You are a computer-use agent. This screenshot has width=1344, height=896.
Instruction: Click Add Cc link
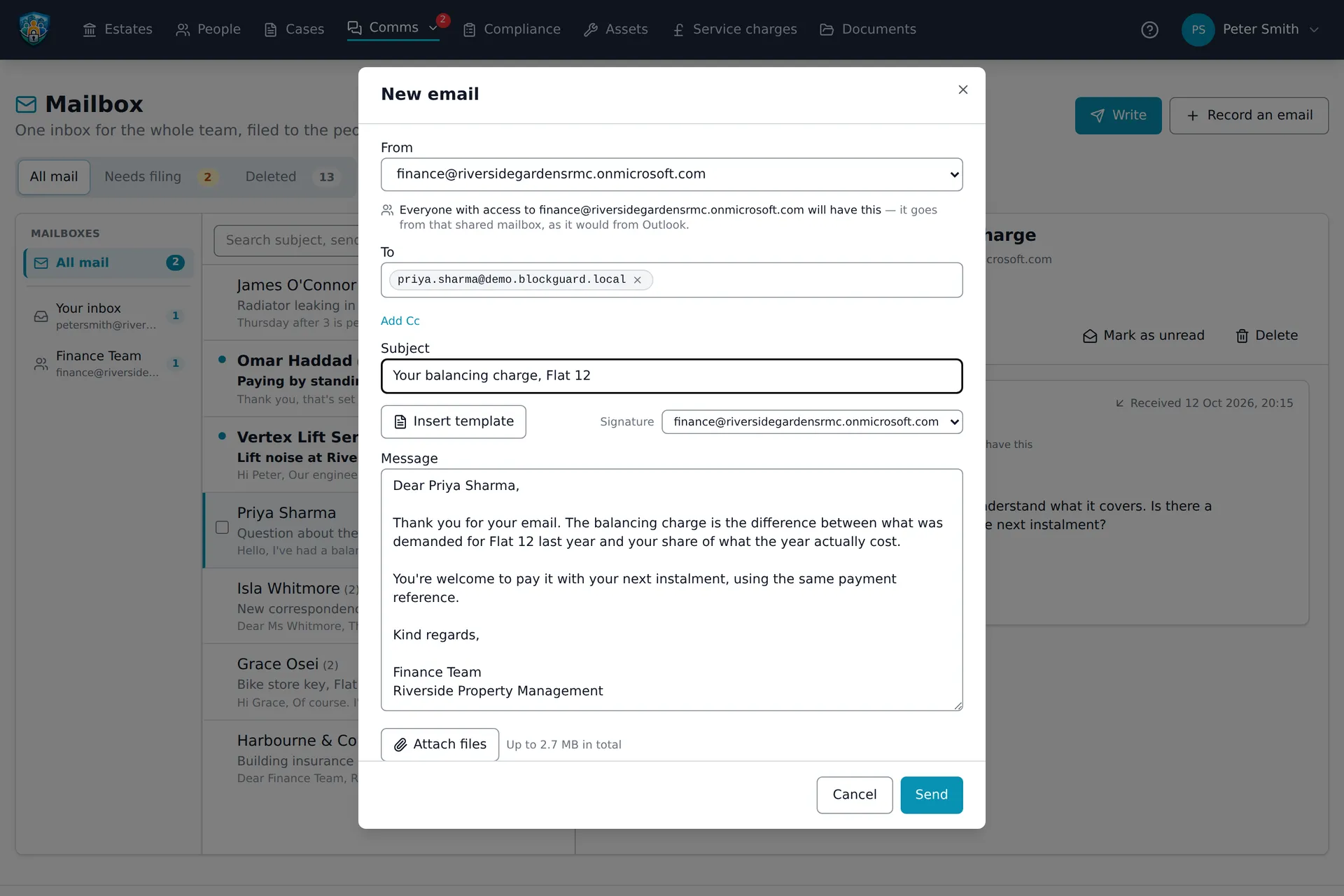[x=400, y=321]
